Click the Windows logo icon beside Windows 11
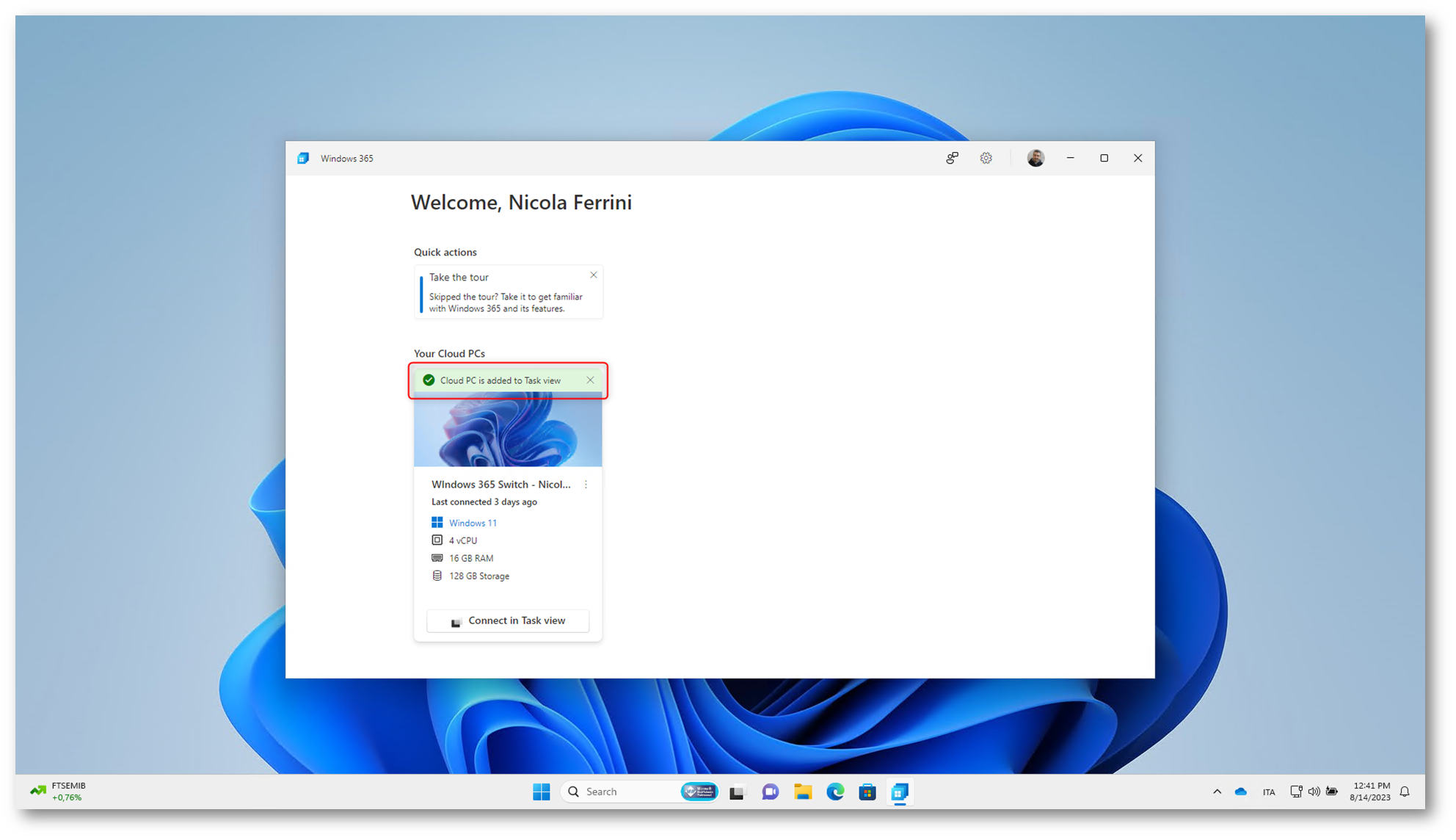Image resolution: width=1456 pixels, height=840 pixels. [437, 522]
